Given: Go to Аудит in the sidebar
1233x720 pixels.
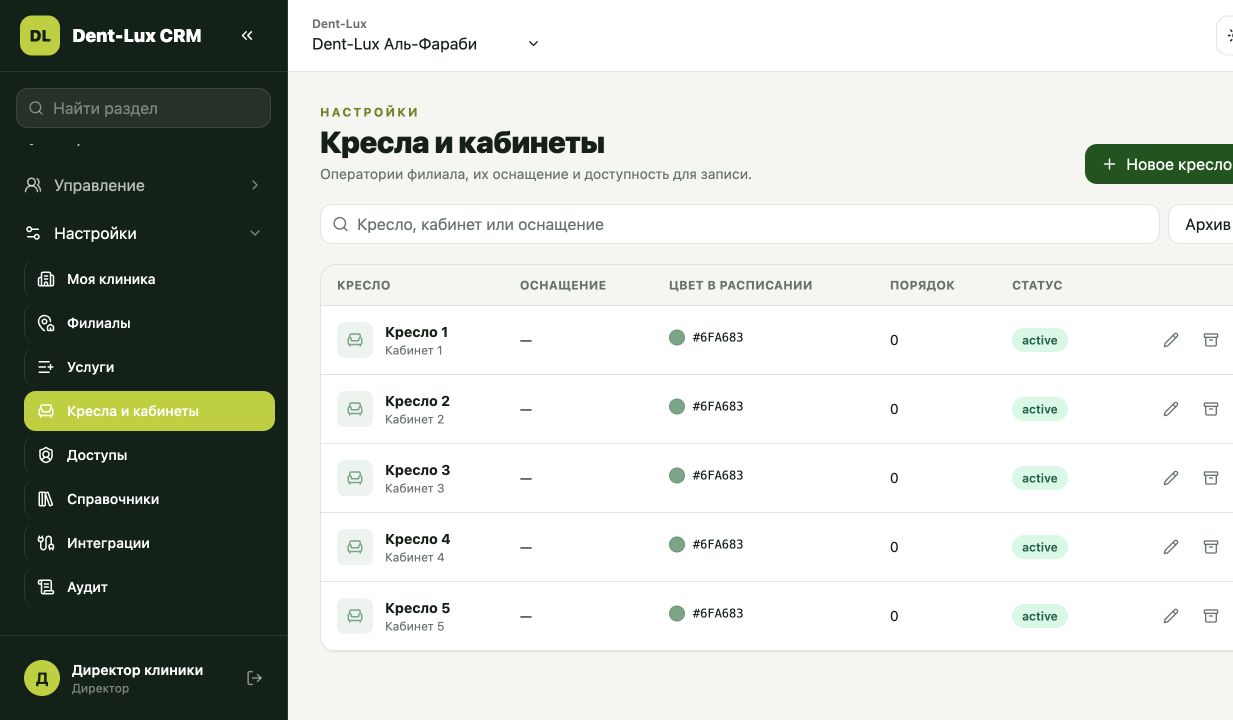Looking at the screenshot, I should (149, 587).
